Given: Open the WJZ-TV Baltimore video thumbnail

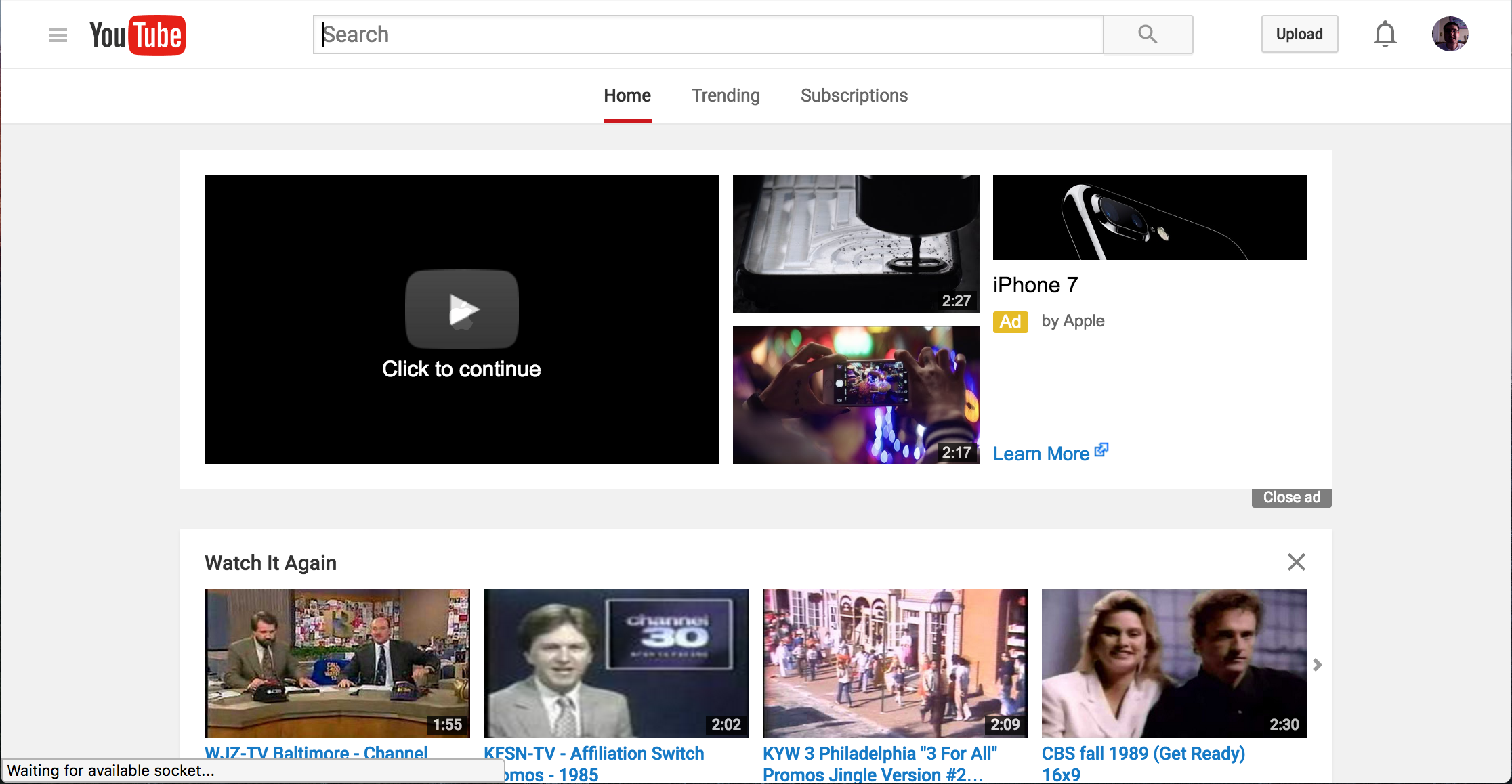Looking at the screenshot, I should 337,663.
